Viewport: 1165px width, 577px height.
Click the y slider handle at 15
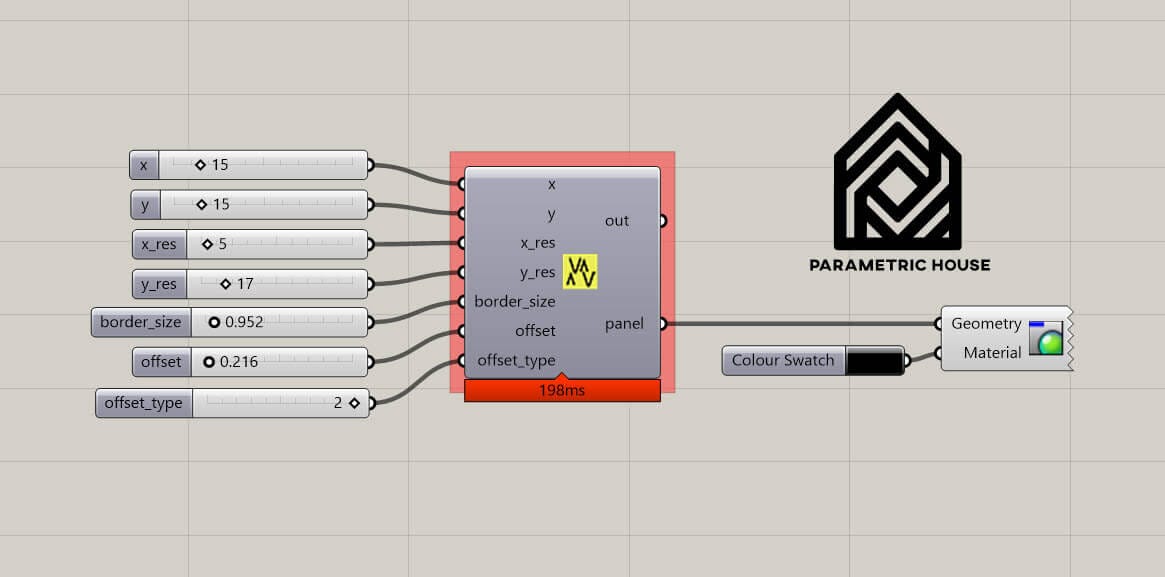click(x=202, y=204)
